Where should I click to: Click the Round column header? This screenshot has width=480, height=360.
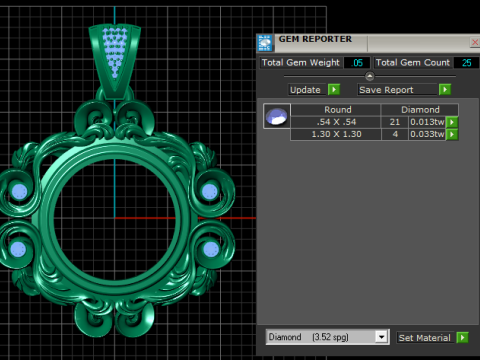[336, 110]
